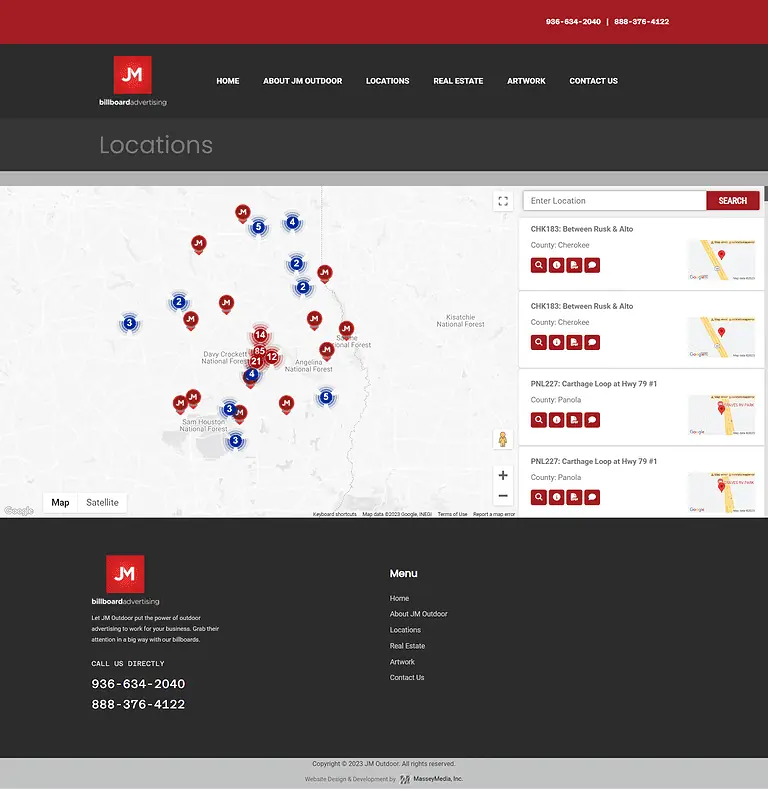The image size is (768, 790).
Task: Open the Locations menu item
Action: pyautogui.click(x=387, y=81)
